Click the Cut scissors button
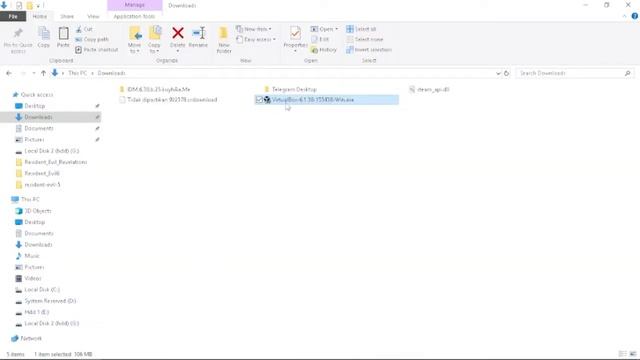The height and width of the screenshot is (360, 640). click(84, 29)
